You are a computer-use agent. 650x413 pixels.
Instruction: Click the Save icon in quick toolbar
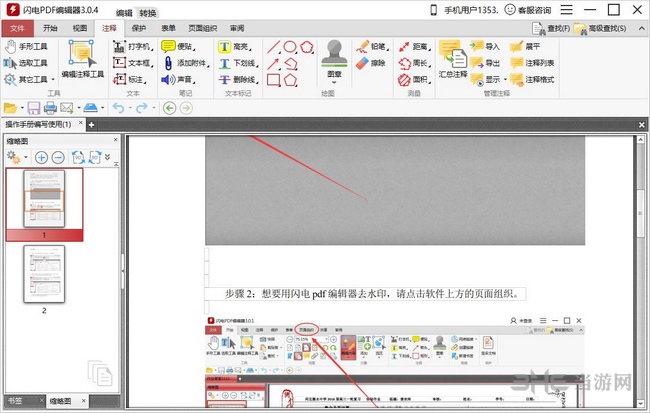(x=34, y=108)
